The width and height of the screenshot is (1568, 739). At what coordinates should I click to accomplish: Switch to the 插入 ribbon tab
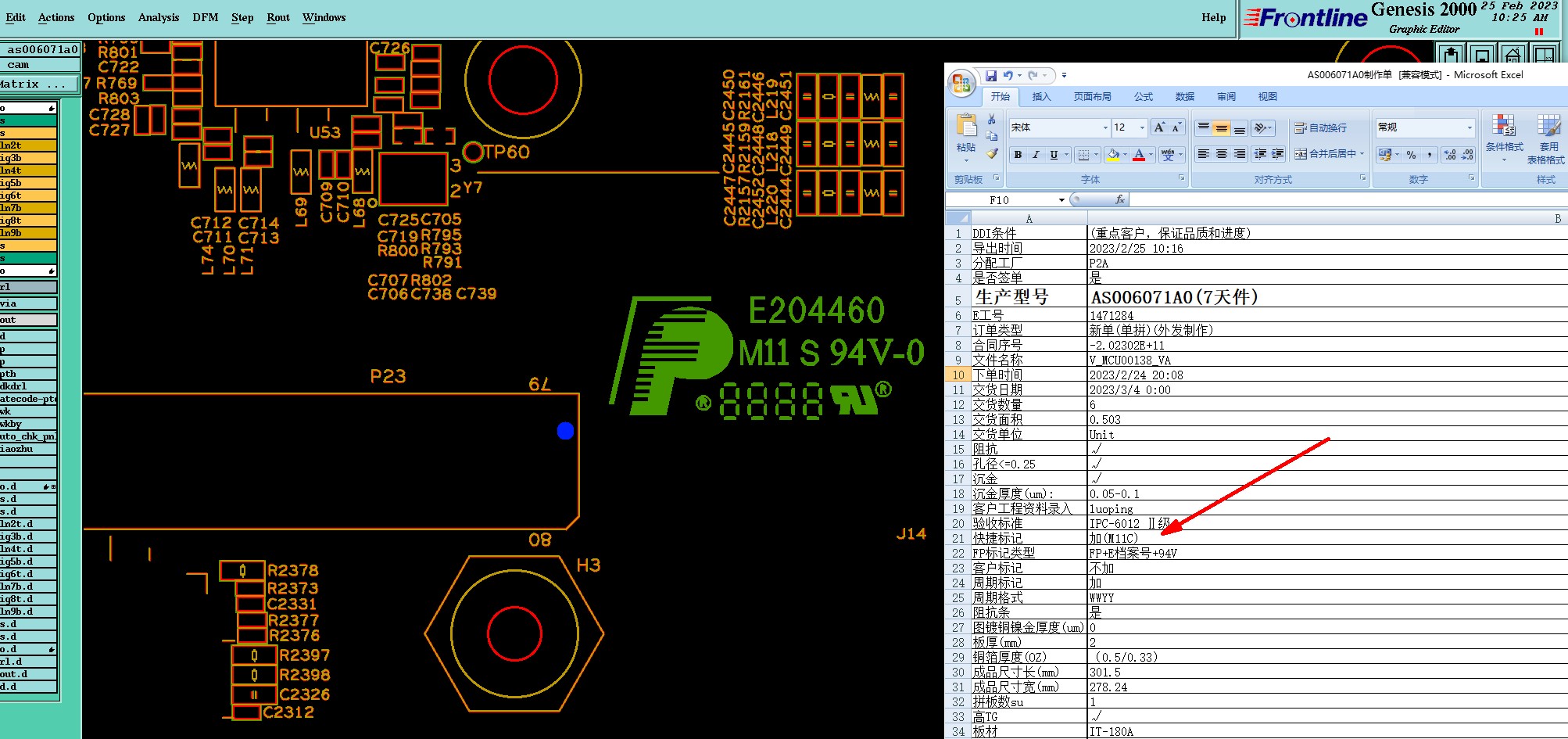click(1041, 97)
